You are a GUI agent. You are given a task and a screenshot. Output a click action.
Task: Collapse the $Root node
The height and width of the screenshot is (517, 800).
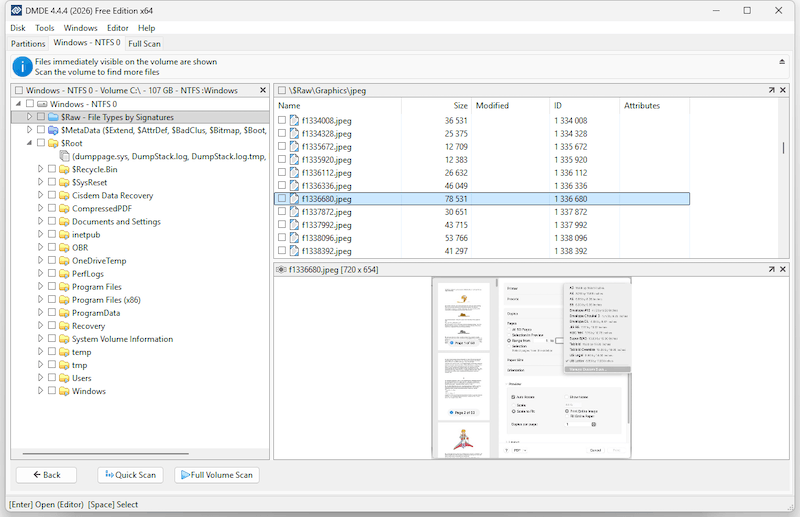30,143
